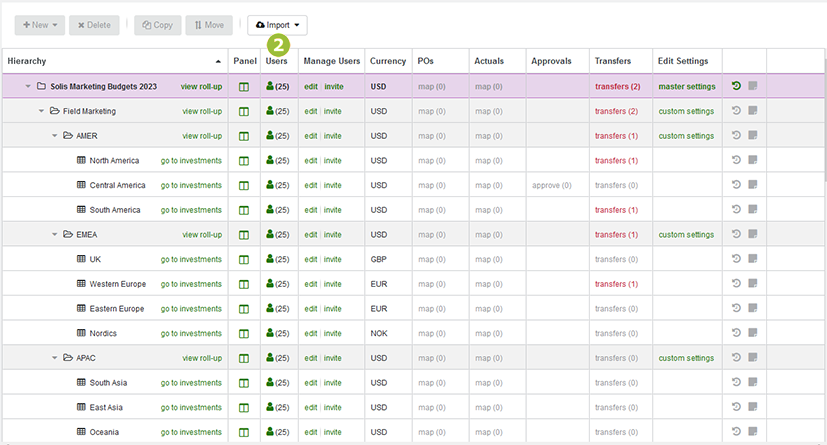
Task: Open the Import dropdown
Action: pos(277,25)
